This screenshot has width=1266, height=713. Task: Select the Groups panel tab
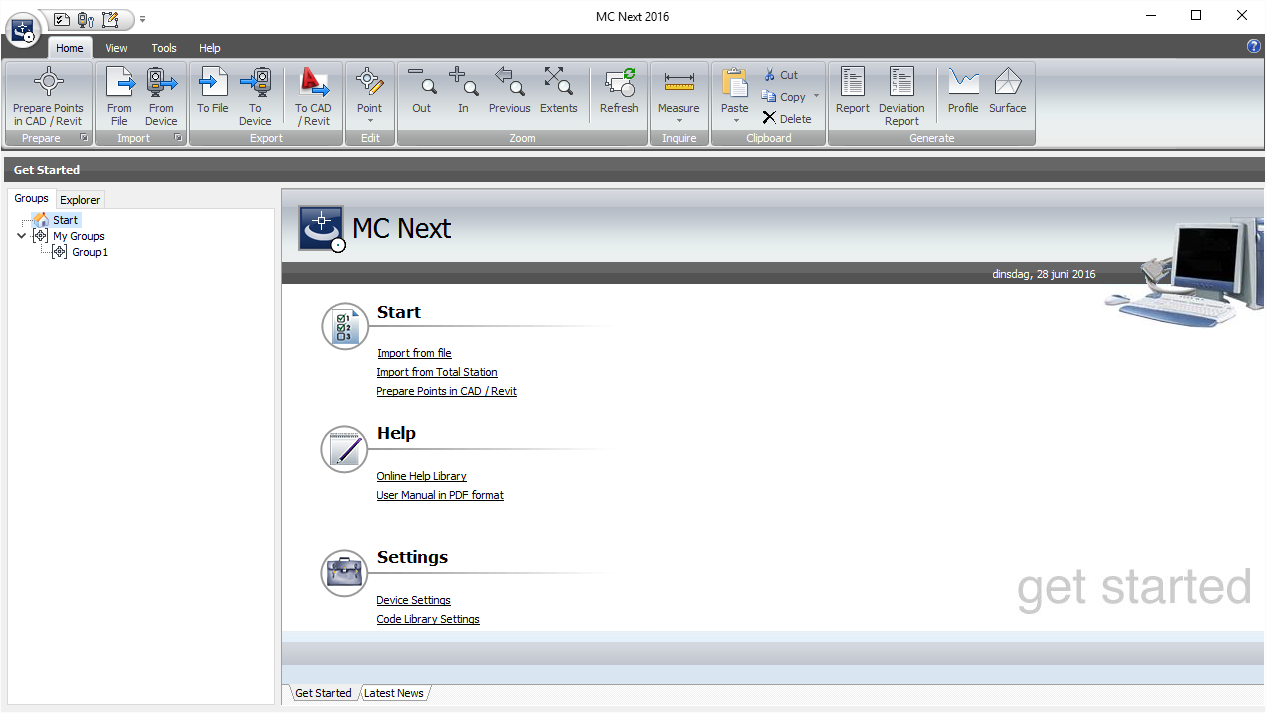[x=32, y=198]
